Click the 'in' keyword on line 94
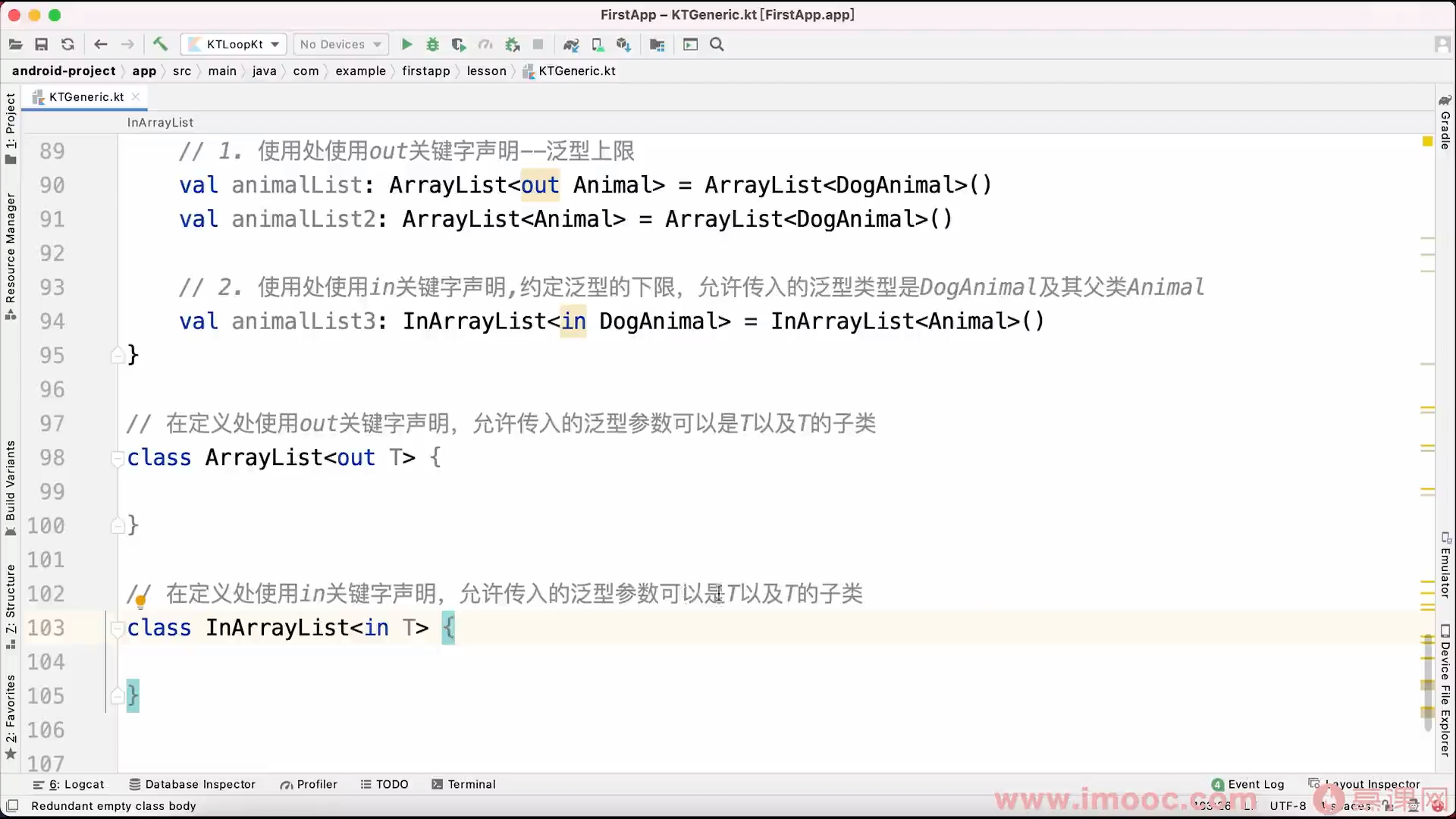This screenshot has width=1456, height=819. click(x=573, y=322)
